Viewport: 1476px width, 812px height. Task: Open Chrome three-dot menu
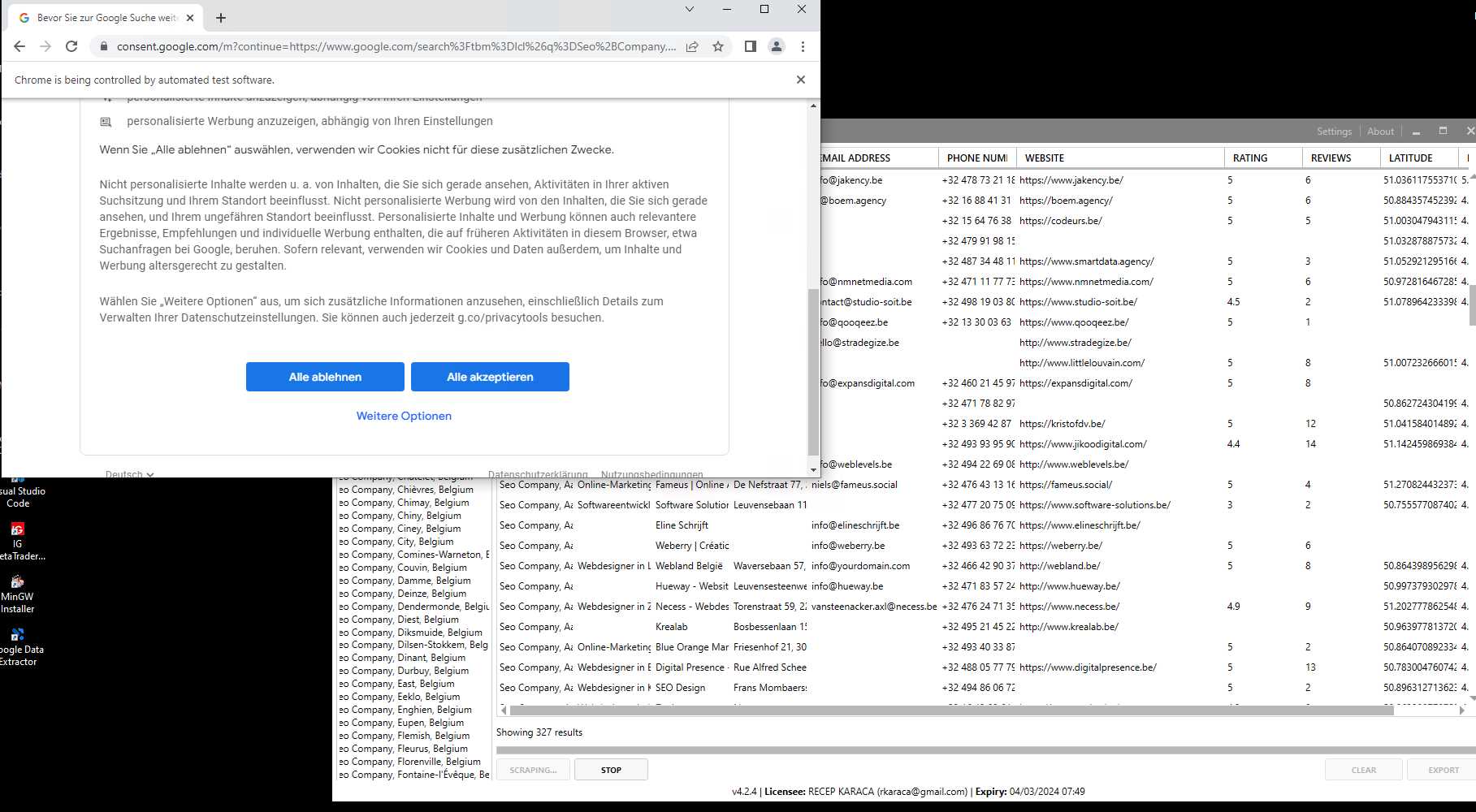(x=803, y=46)
